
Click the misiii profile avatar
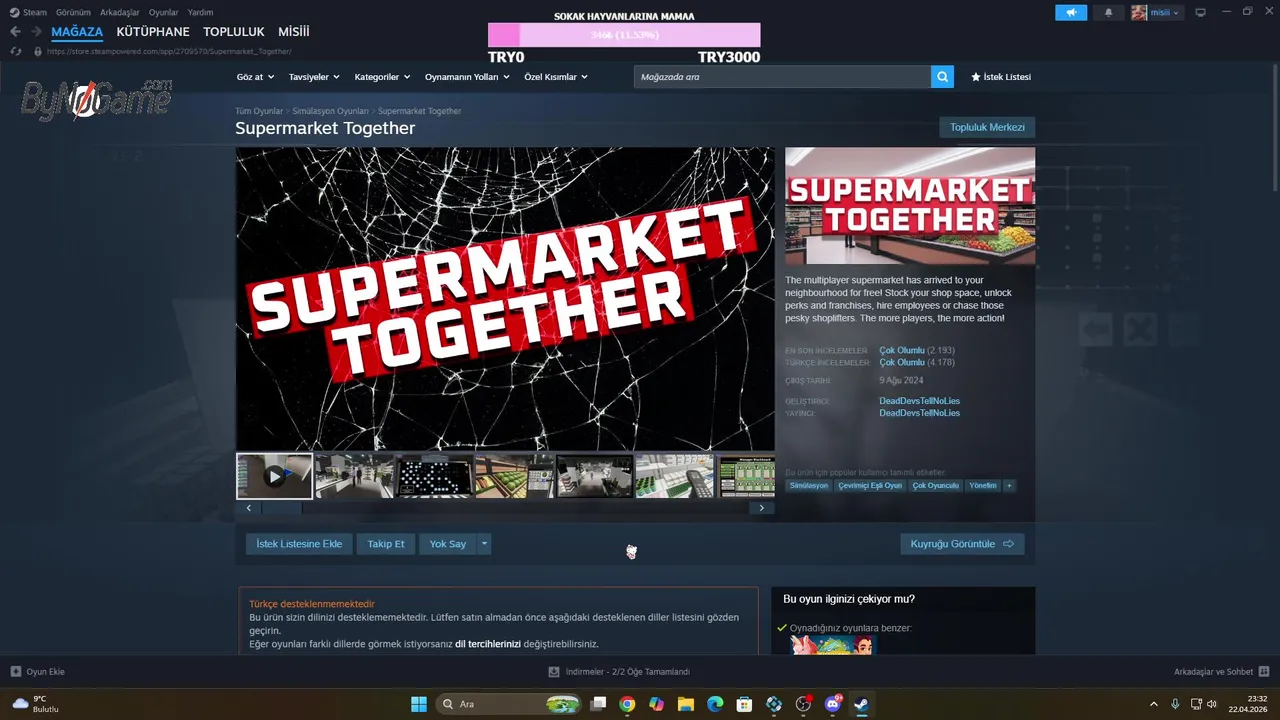[x=1139, y=13]
